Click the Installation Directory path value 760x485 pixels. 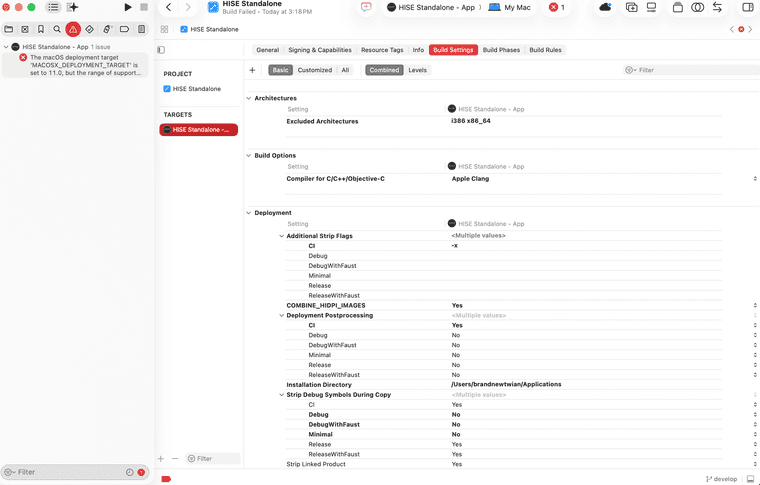pos(506,384)
